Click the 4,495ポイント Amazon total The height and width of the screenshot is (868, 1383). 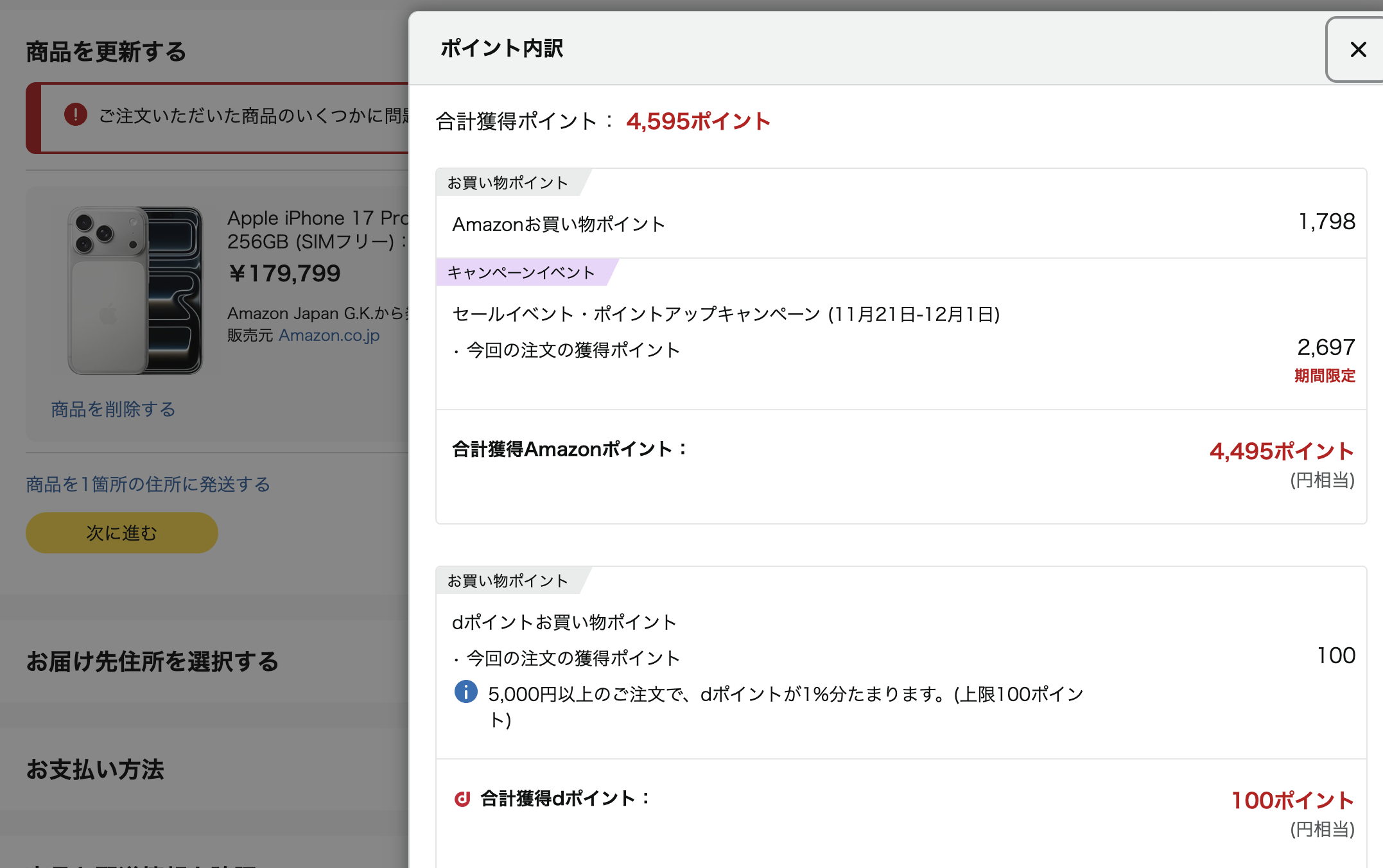1281,451
